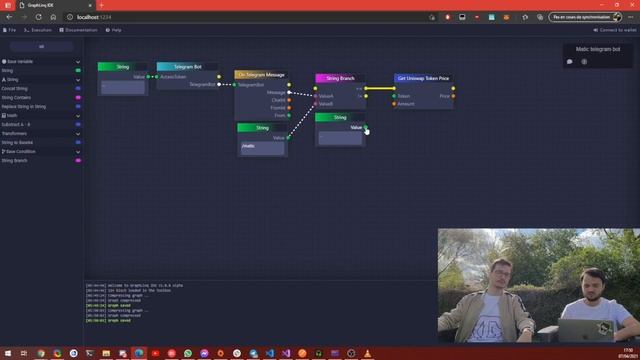Click value field of String node feeding Telegram Bot
Screen dimensions: 640x360
tap(123, 87)
